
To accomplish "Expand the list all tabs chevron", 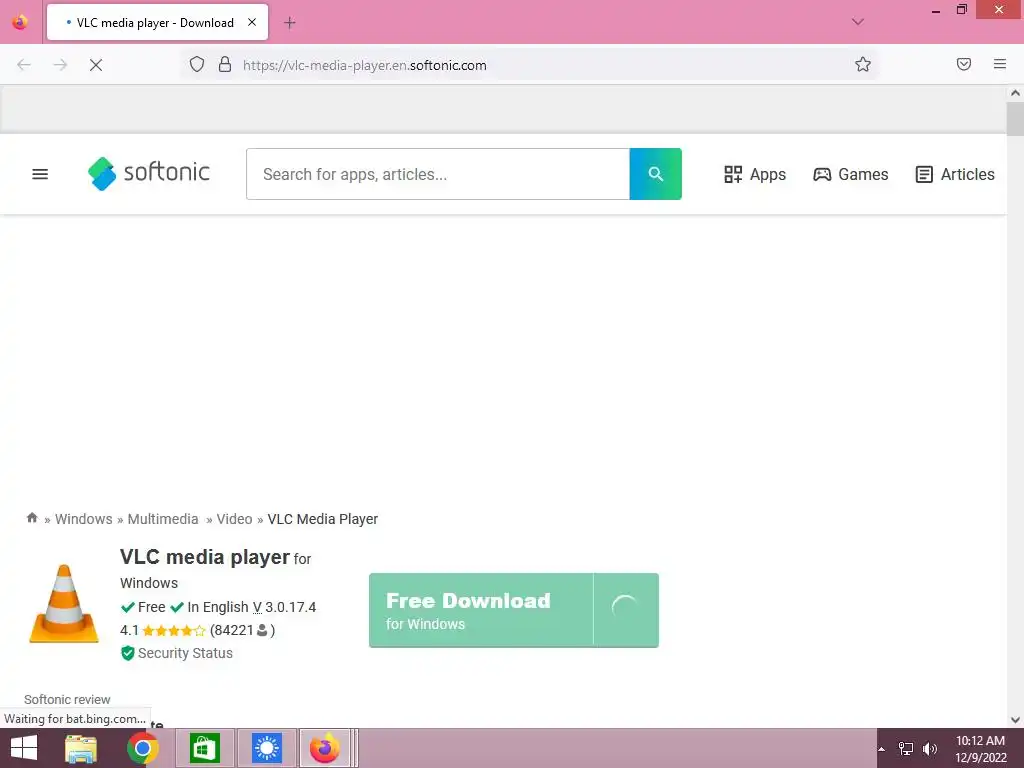I will coord(858,22).
